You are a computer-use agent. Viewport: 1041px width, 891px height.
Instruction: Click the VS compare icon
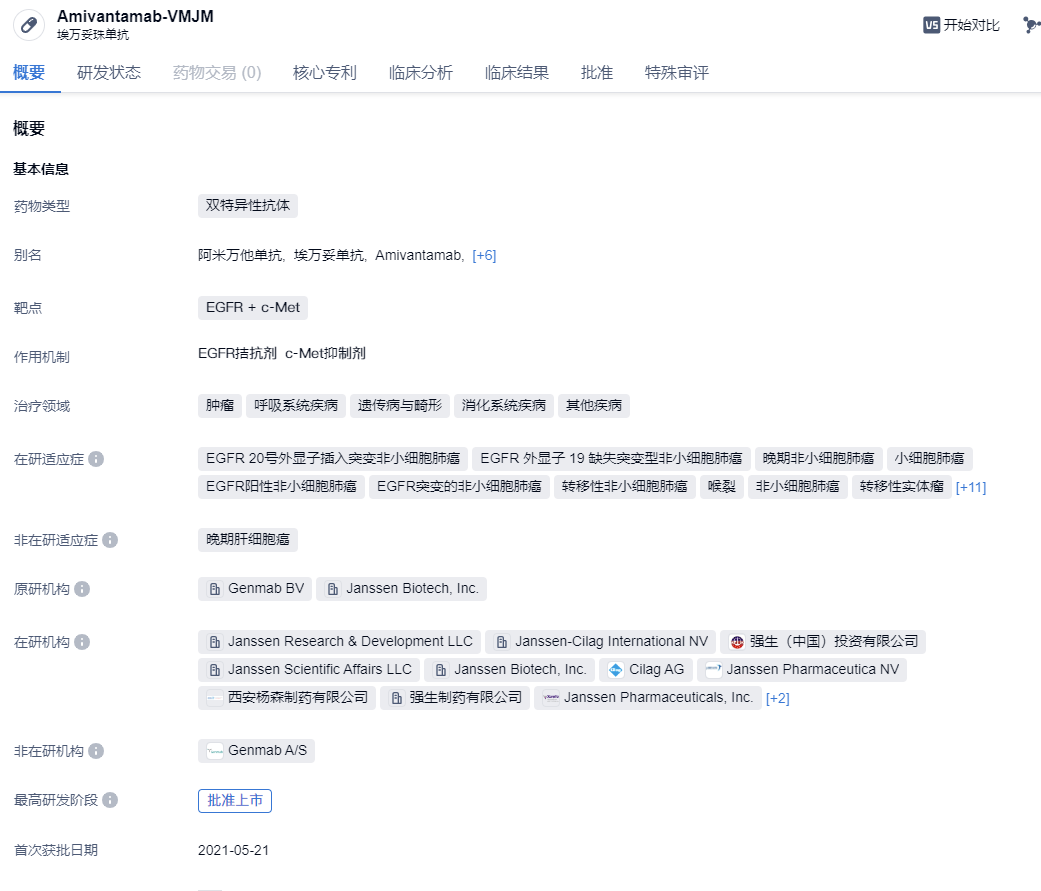(x=931, y=25)
